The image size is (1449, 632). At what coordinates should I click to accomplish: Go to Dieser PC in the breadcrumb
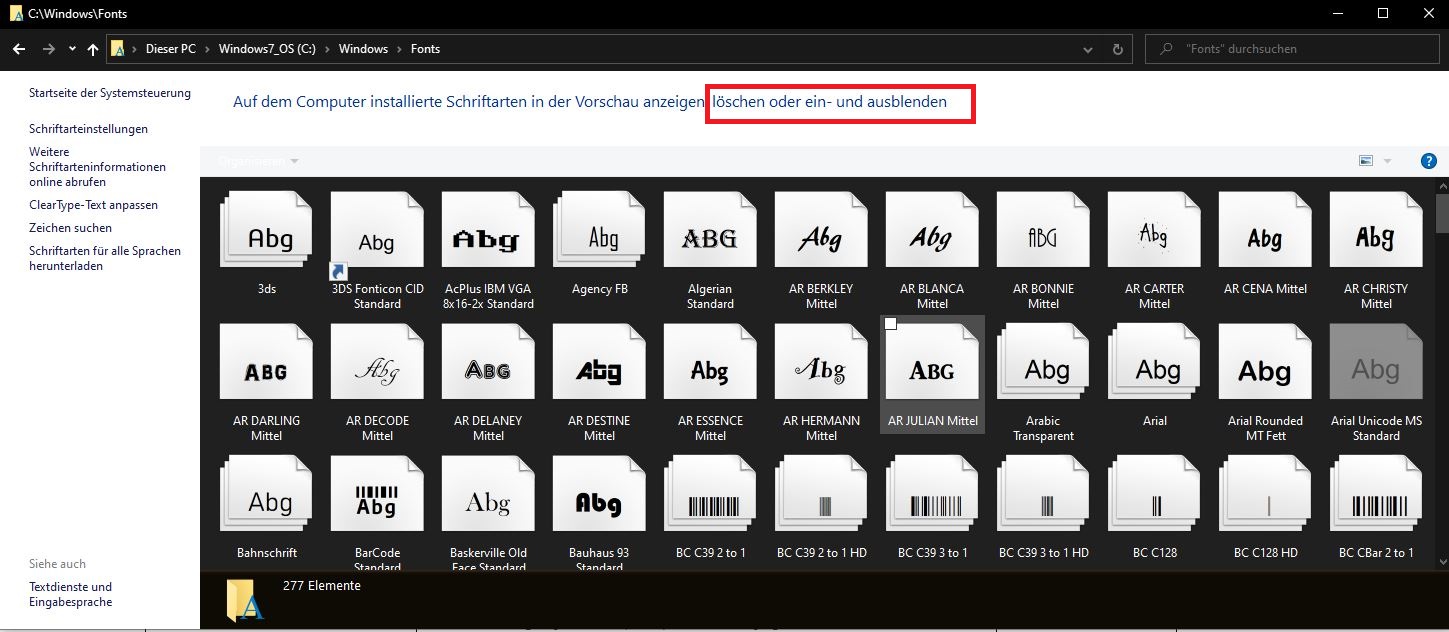pos(170,49)
